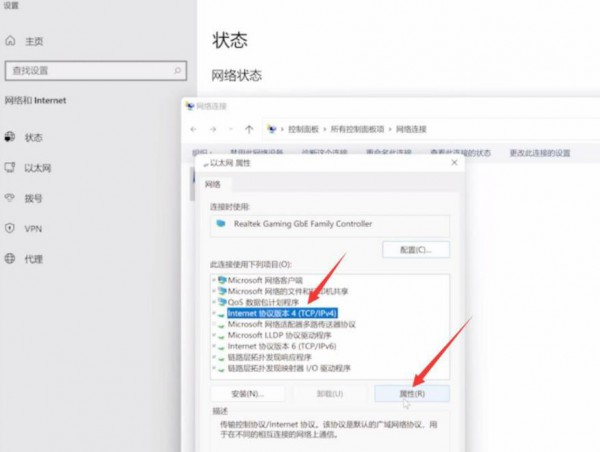
Task: Click the 网络连接 window title icon
Action: coord(190,106)
